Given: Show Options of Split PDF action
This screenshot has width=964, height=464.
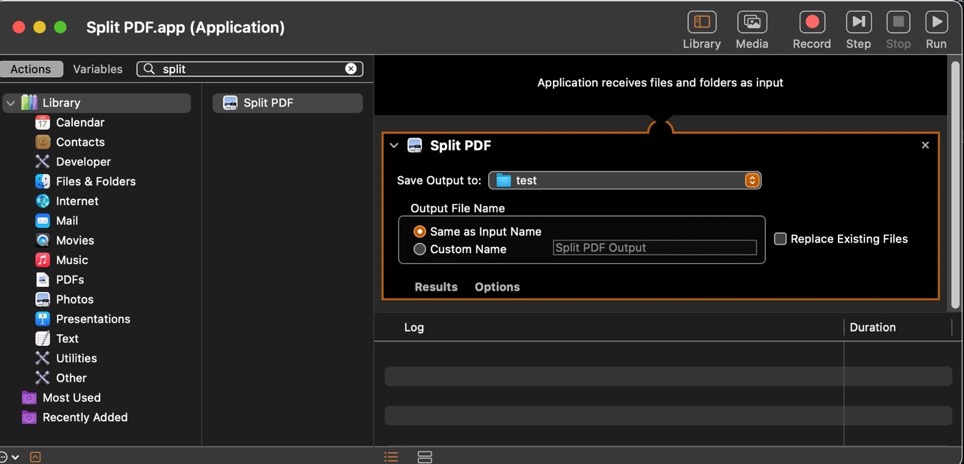Looking at the screenshot, I should pos(497,287).
